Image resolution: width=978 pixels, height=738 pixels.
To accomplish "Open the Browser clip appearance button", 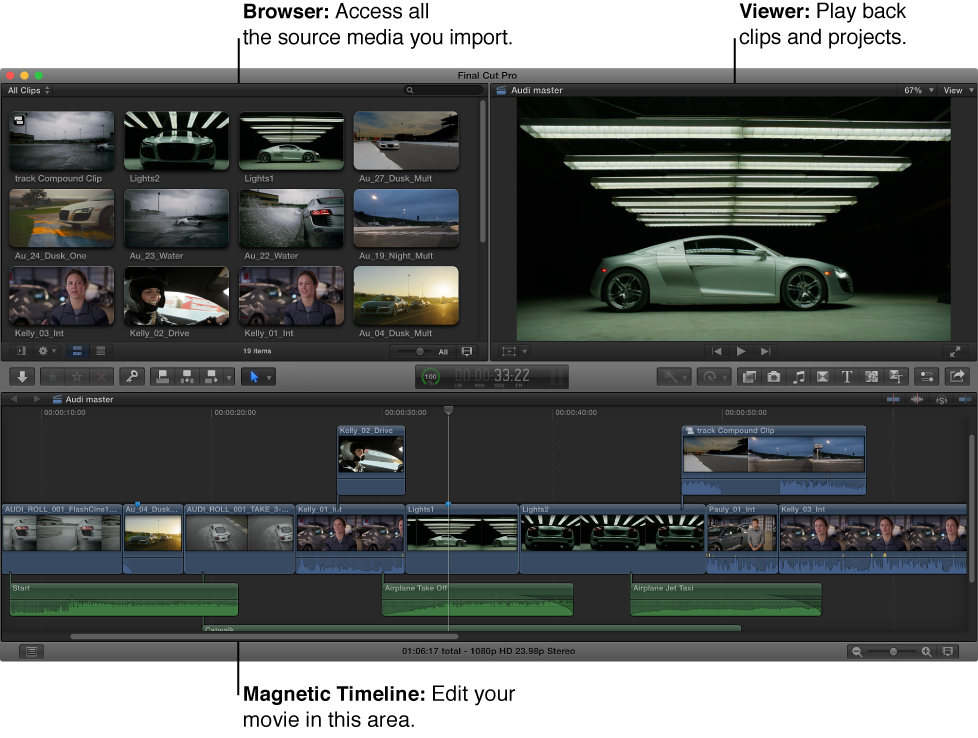I will (467, 352).
